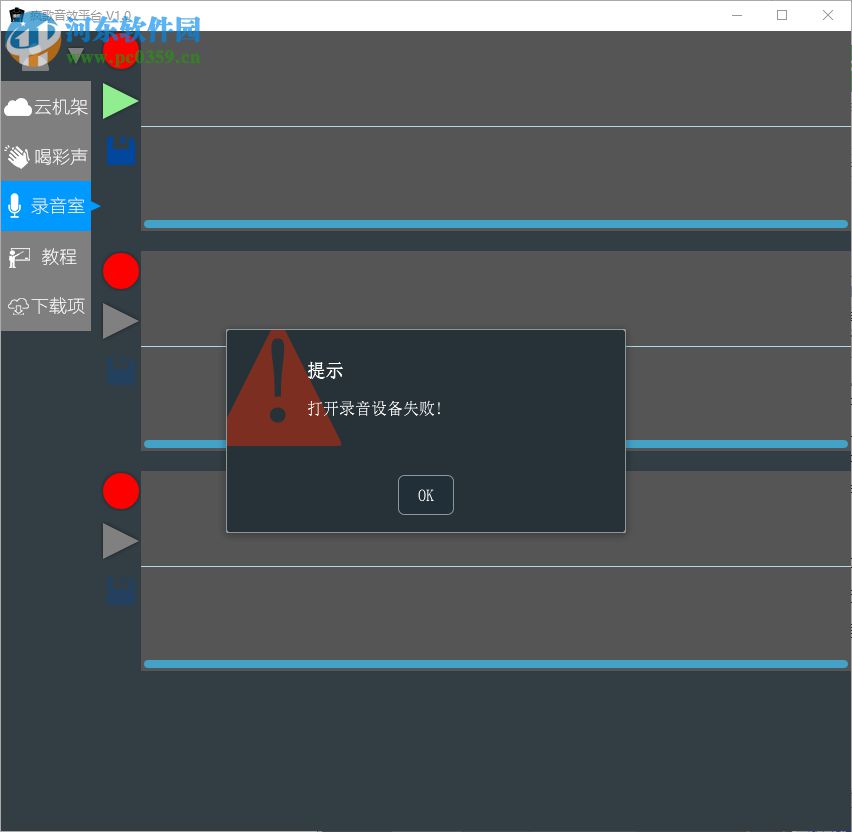Close the application window
Image resolution: width=852 pixels, height=832 pixels.
(828, 15)
